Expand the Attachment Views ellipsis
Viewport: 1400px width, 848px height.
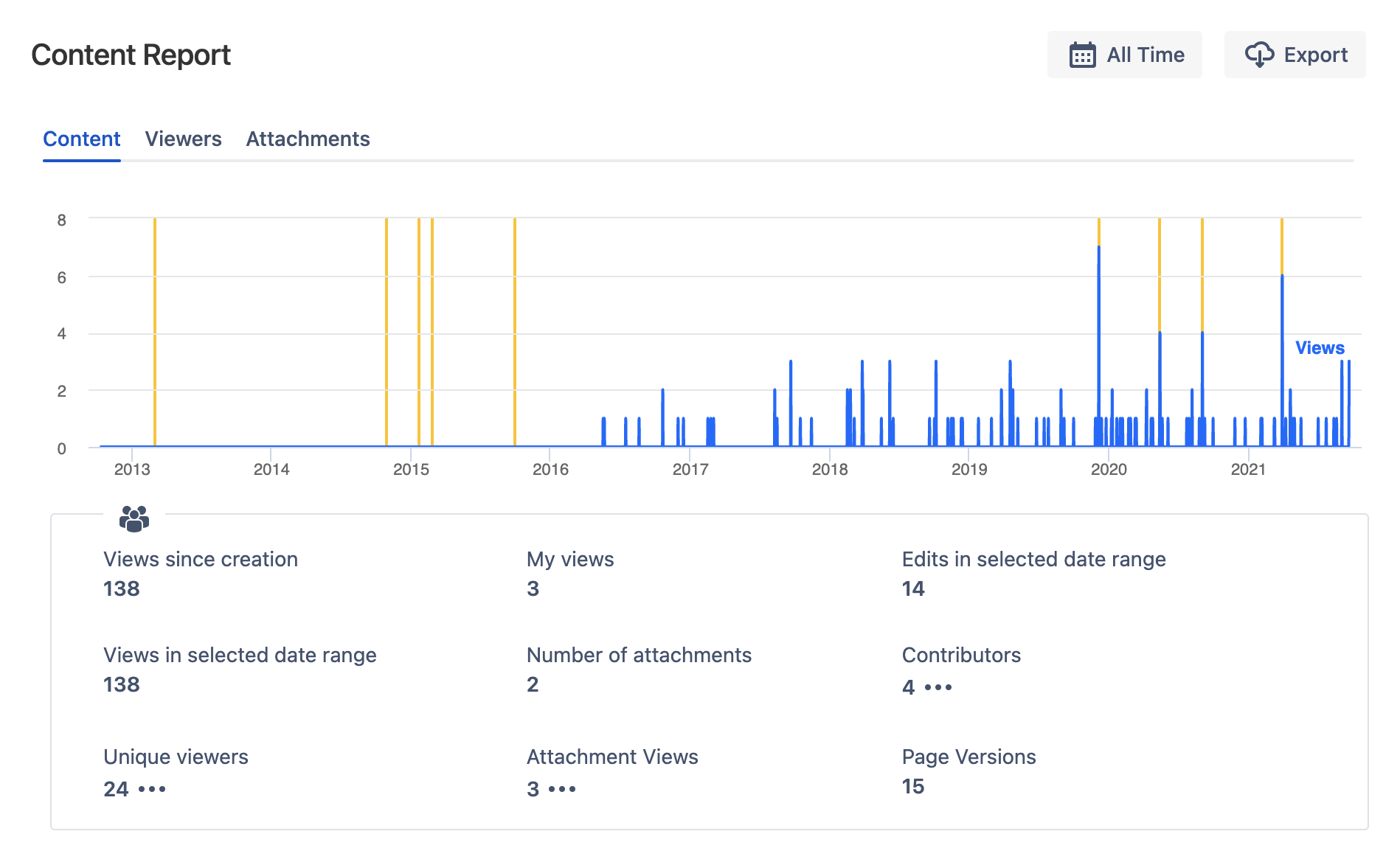point(562,789)
